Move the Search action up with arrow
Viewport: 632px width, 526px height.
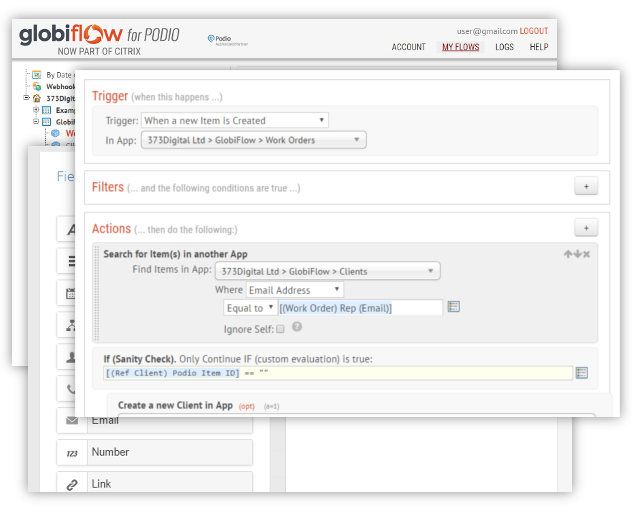[568, 254]
